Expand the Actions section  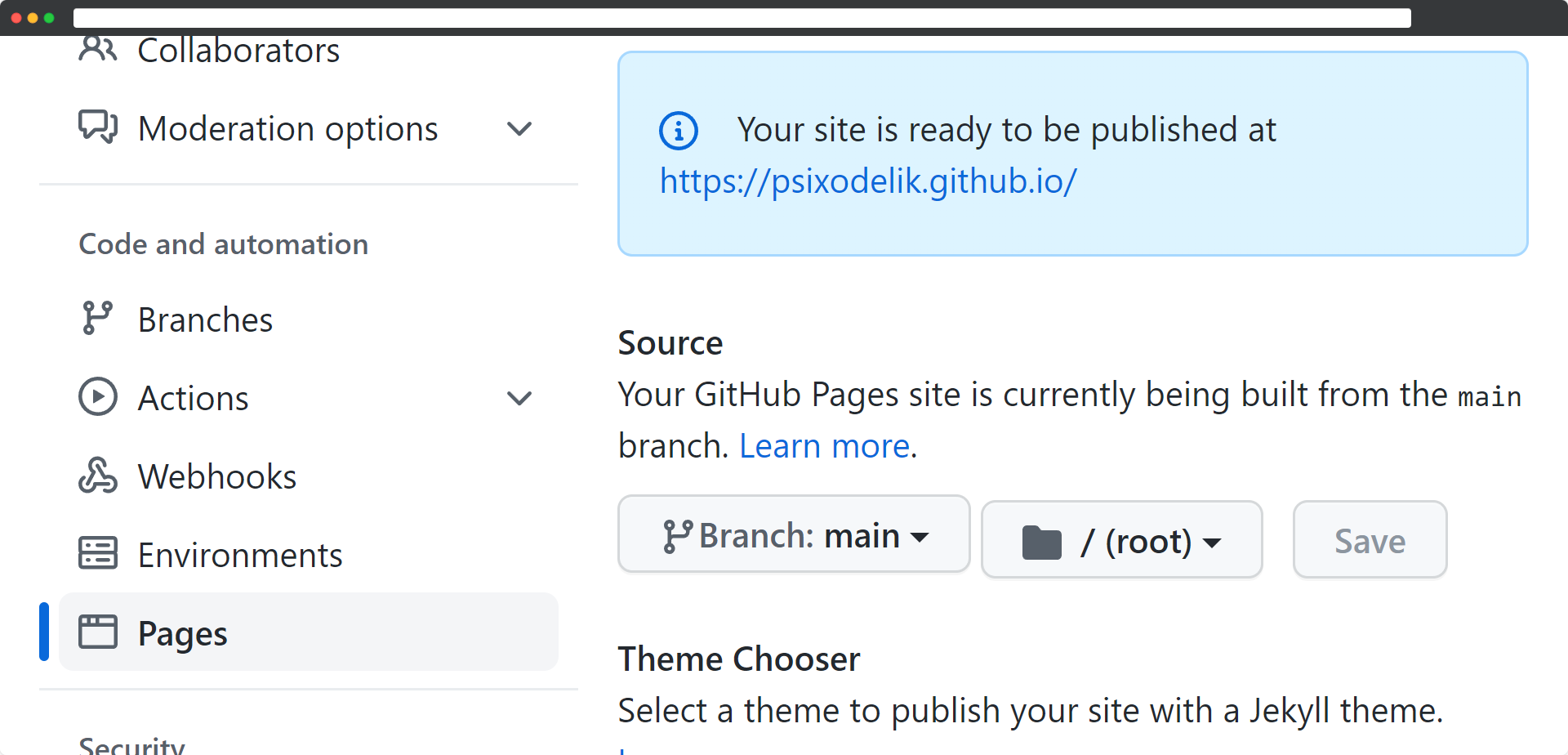[519, 398]
